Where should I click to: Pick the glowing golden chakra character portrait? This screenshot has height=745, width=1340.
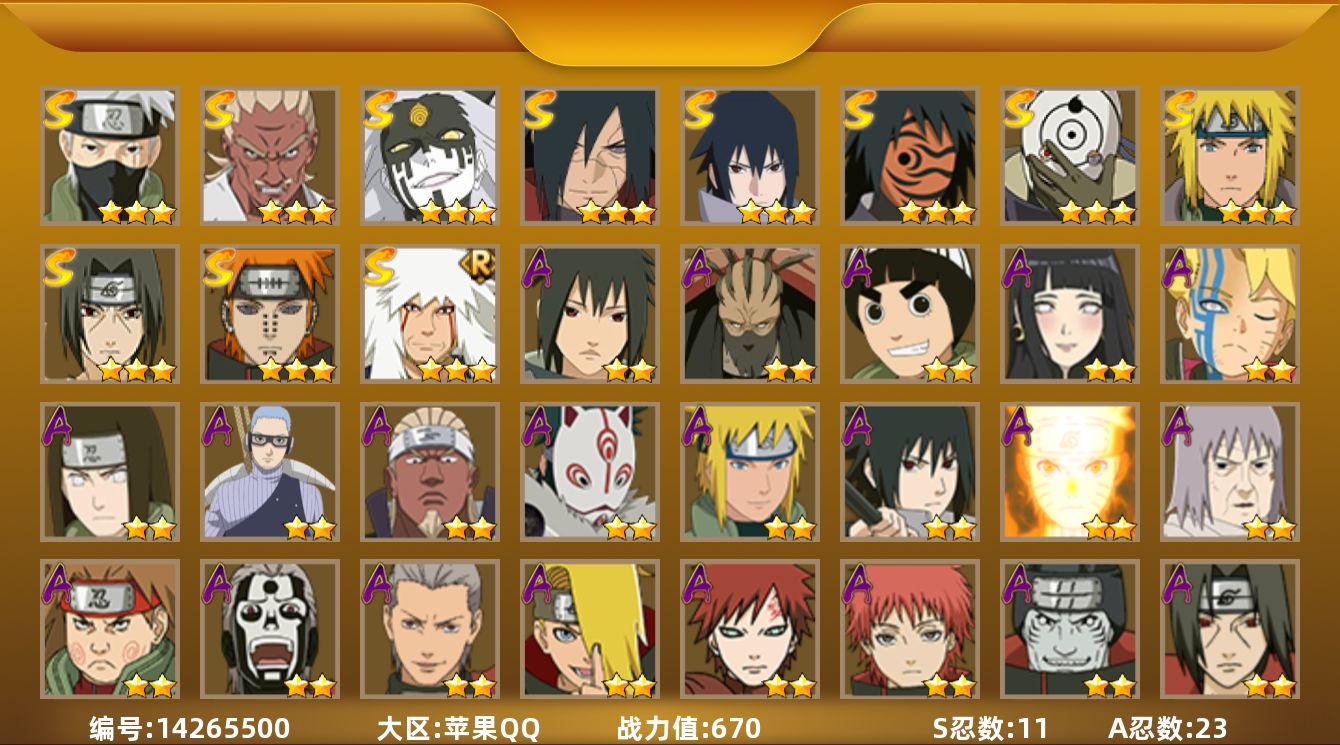1070,472
